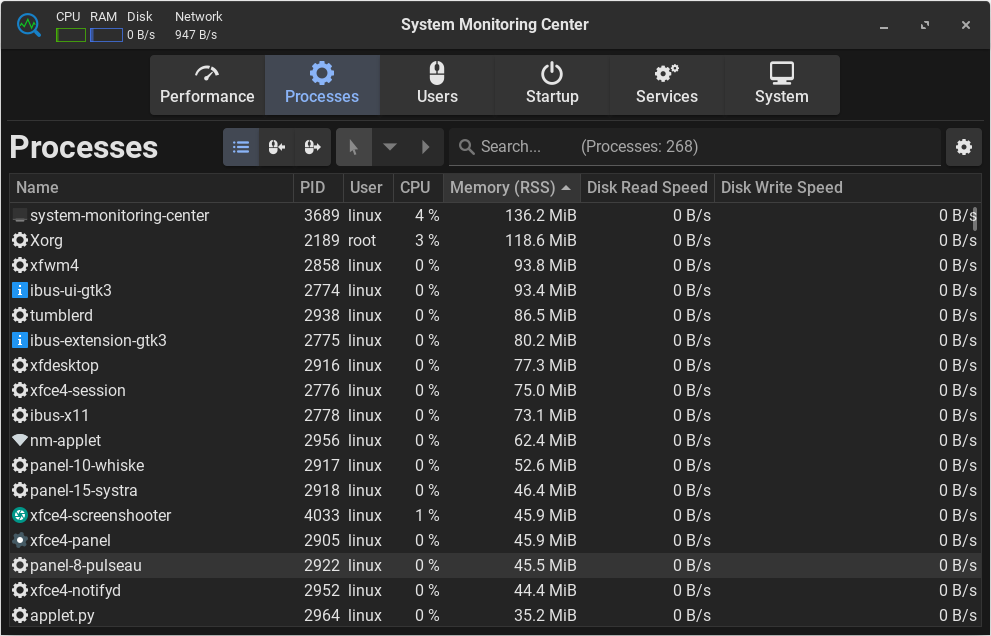Click the app logo icon in title bar

point(29,25)
